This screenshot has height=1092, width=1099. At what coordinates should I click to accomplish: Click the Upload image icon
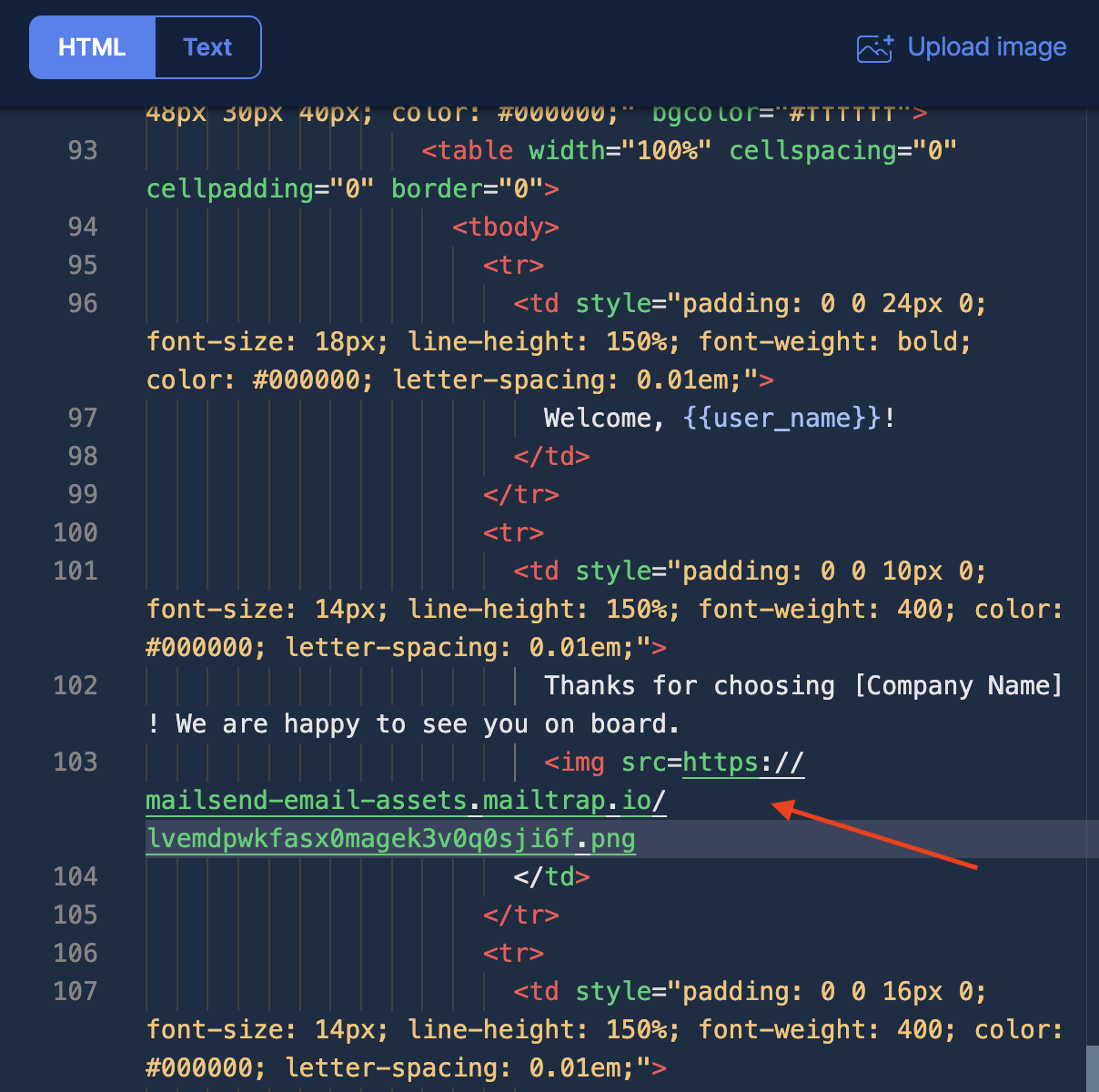tap(873, 49)
